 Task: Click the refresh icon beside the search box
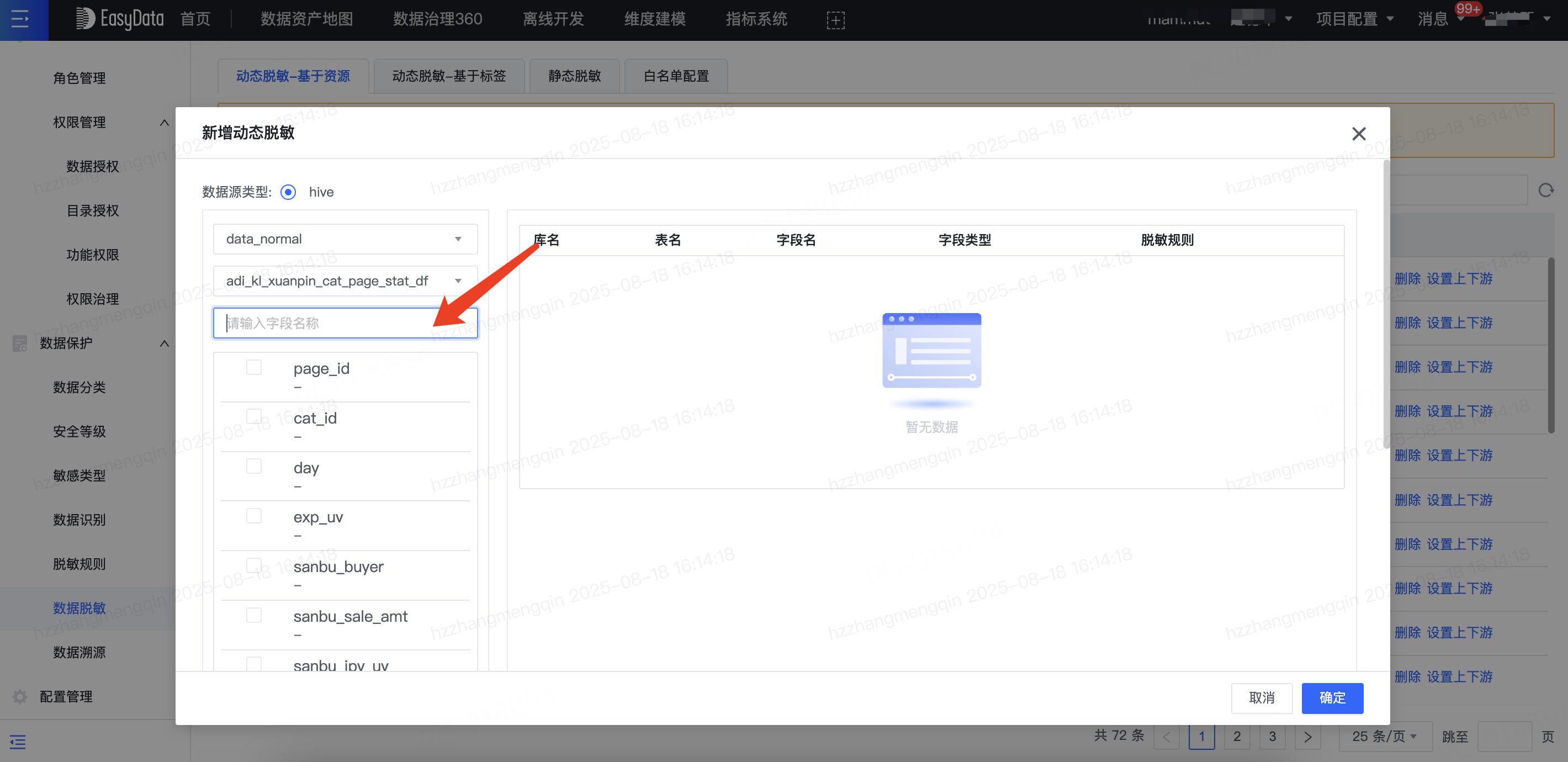pos(1545,191)
